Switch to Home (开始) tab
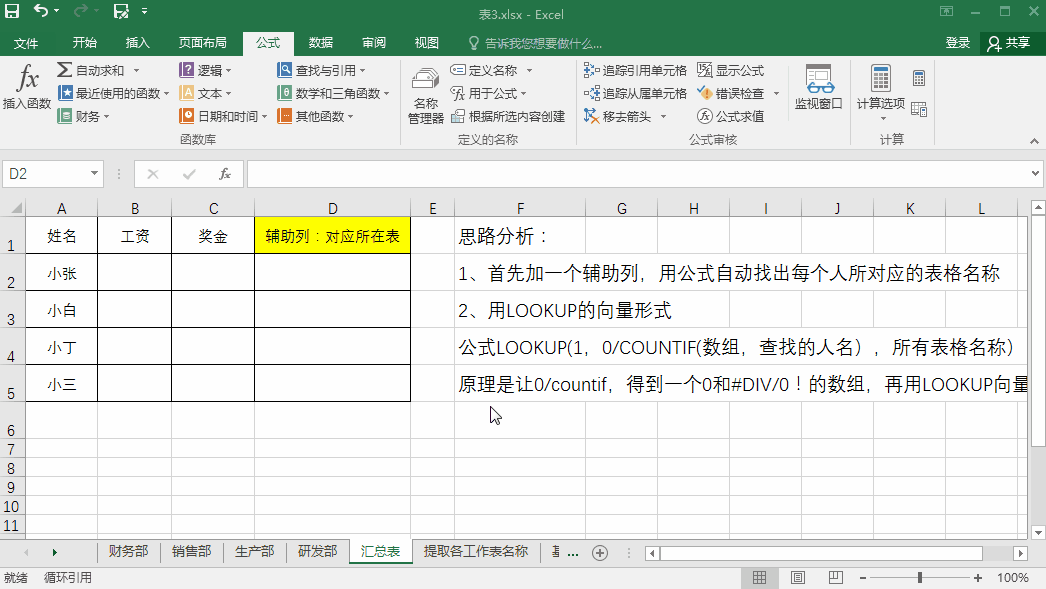 pyautogui.click(x=85, y=43)
